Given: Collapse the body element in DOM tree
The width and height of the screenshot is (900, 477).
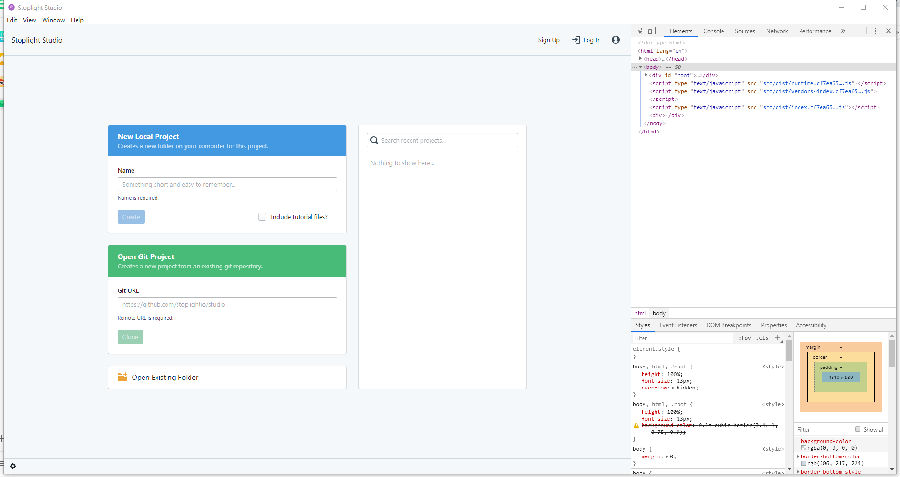Looking at the screenshot, I should pyautogui.click(x=641, y=67).
